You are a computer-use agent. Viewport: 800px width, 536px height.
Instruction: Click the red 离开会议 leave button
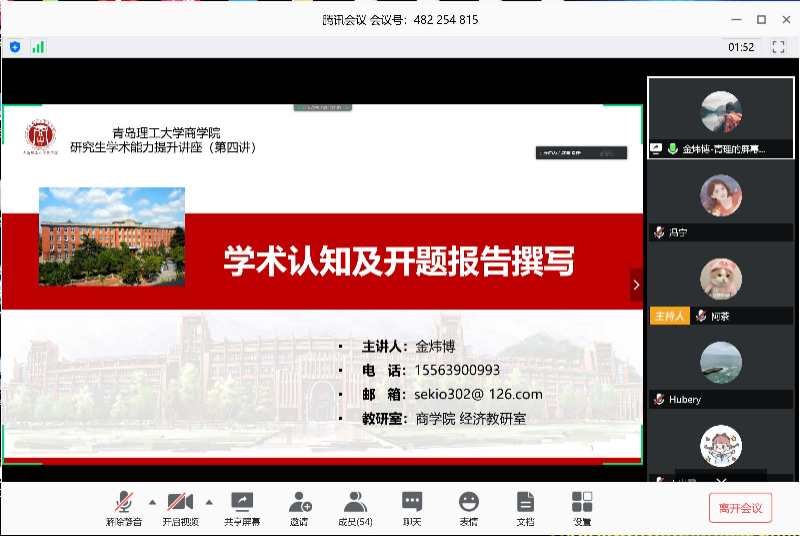(740, 508)
